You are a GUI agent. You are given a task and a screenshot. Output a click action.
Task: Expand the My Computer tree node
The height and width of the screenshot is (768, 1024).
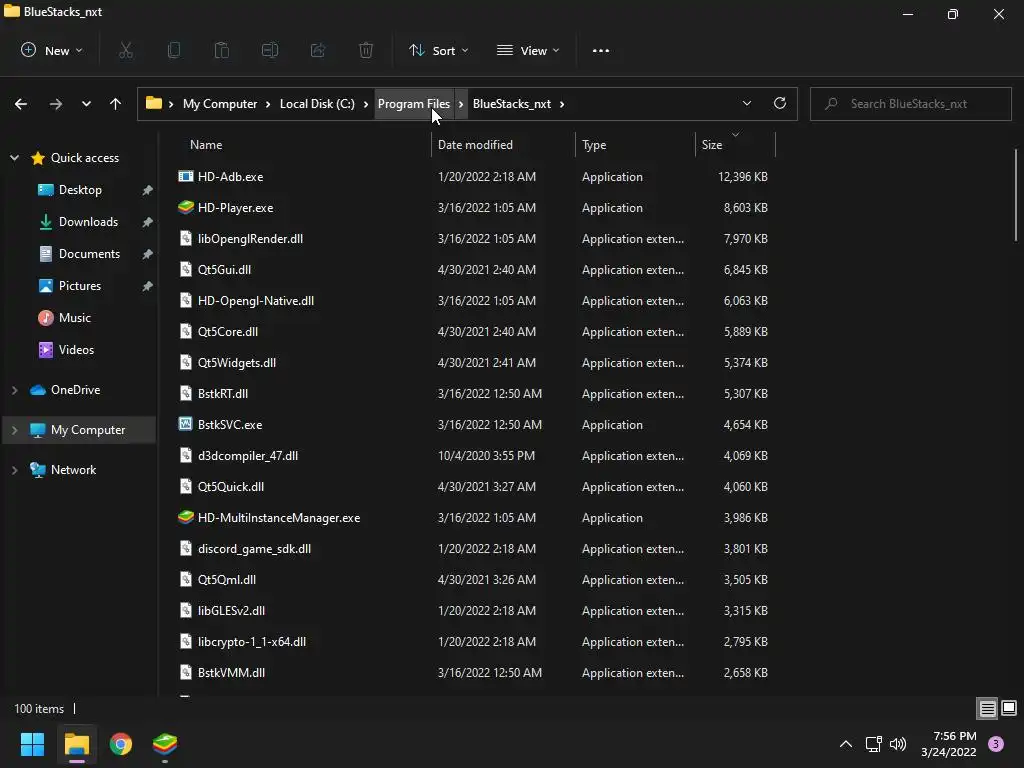pyautogui.click(x=14, y=430)
